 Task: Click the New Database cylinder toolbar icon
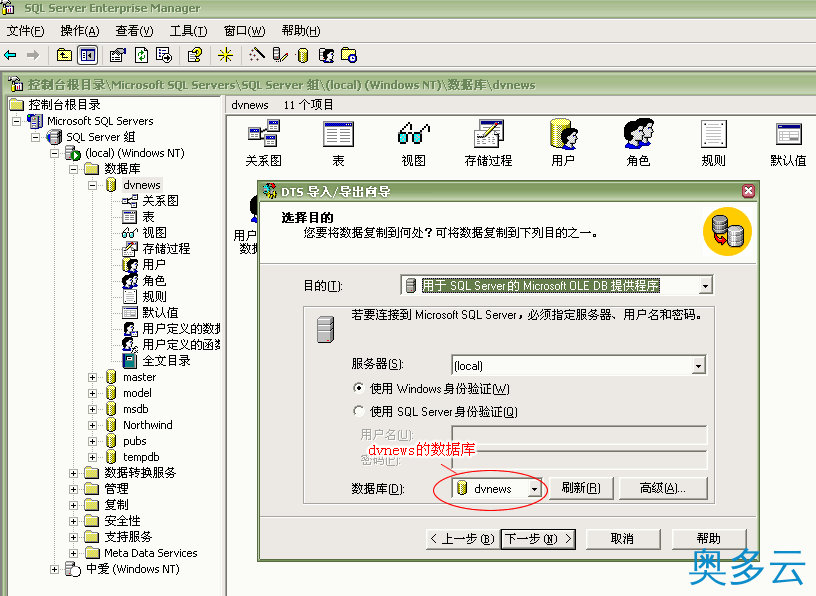303,55
